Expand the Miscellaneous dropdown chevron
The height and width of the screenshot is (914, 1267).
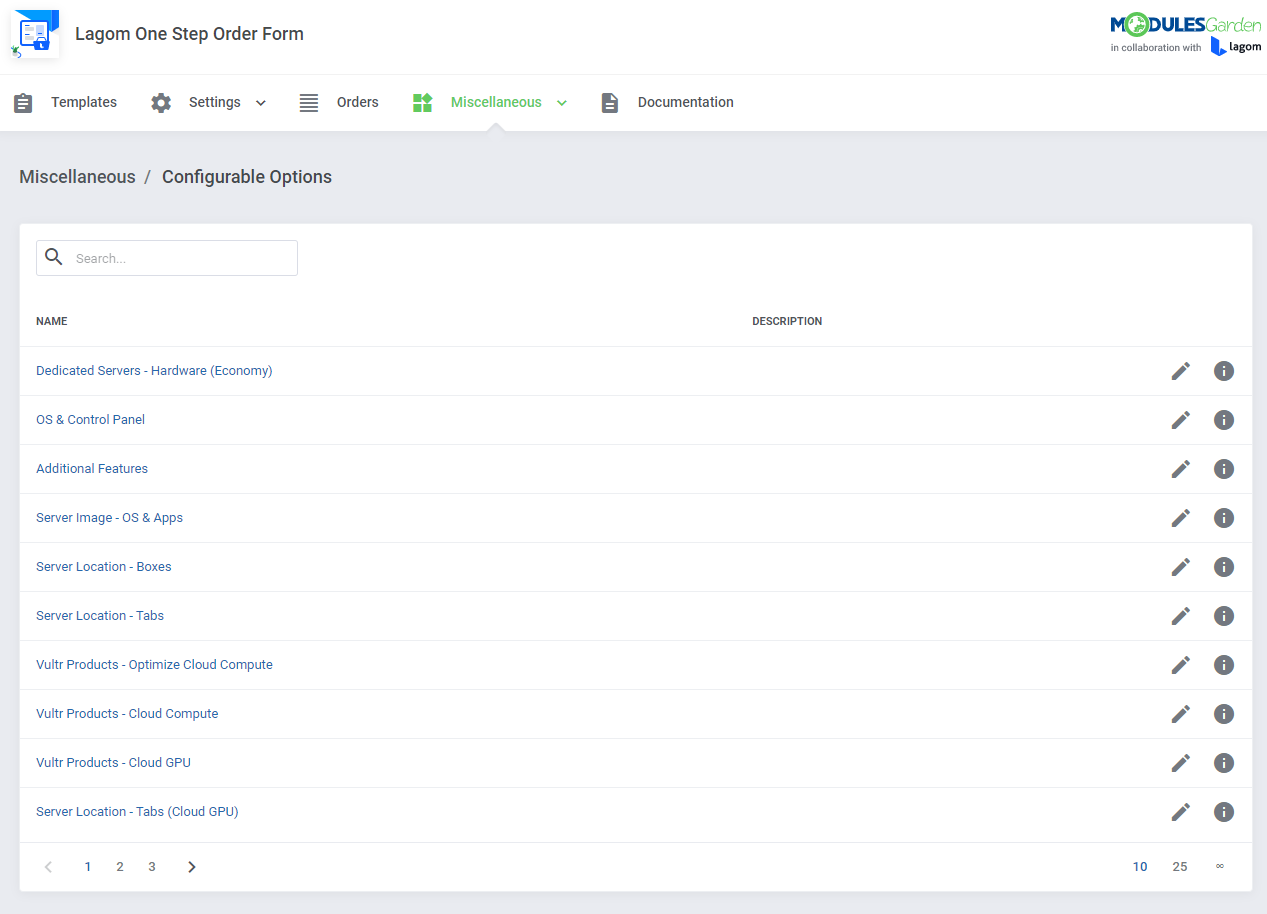point(562,103)
